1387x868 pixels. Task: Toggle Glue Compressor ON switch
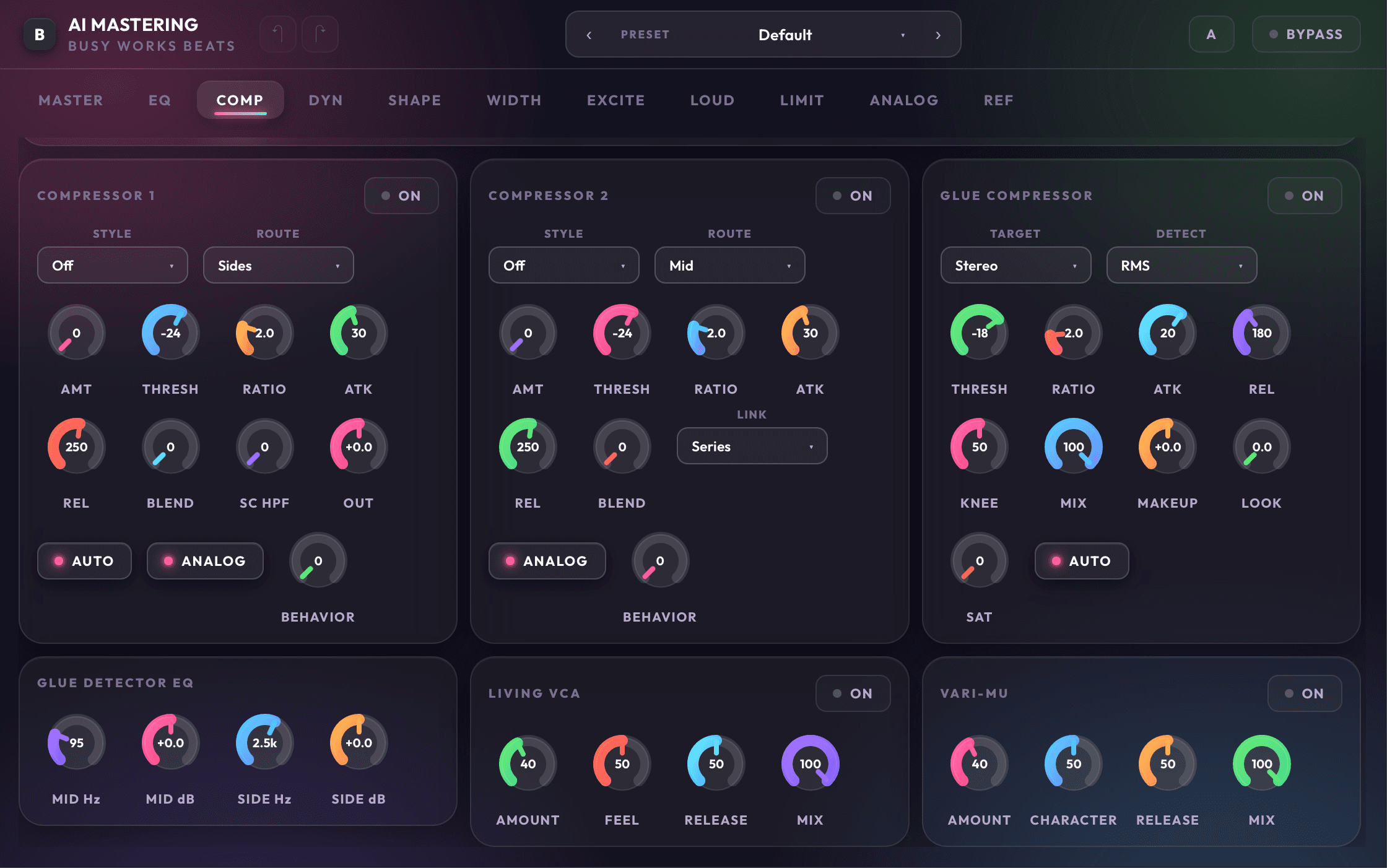(x=1305, y=196)
